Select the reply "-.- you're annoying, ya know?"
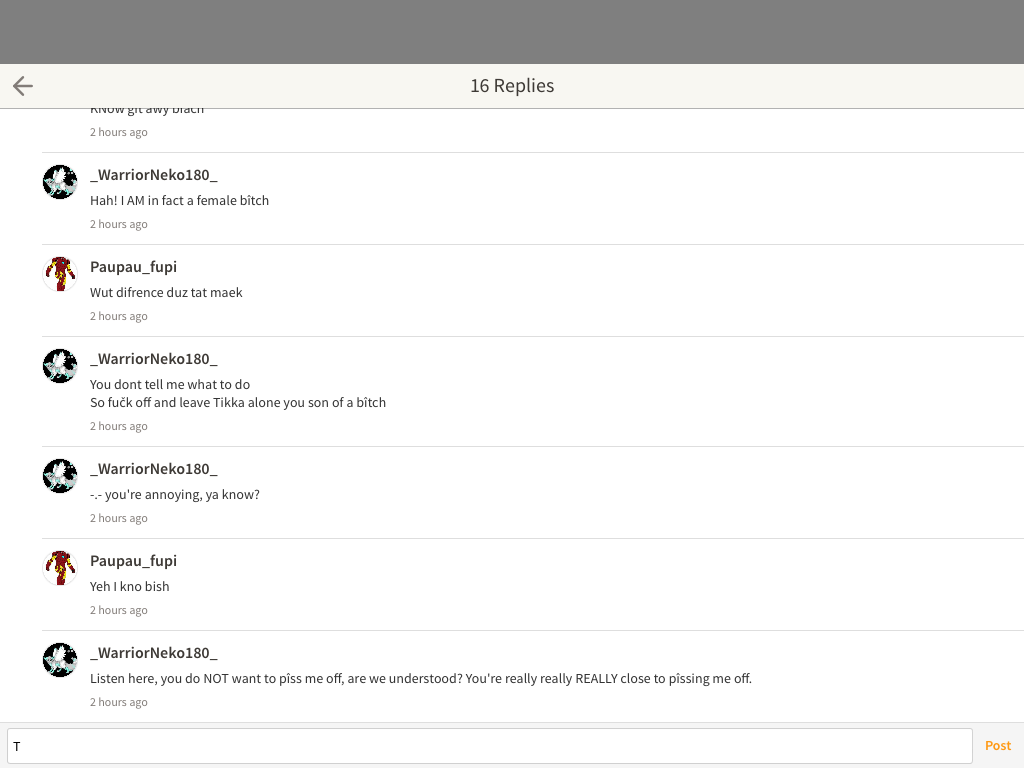 pos(175,495)
